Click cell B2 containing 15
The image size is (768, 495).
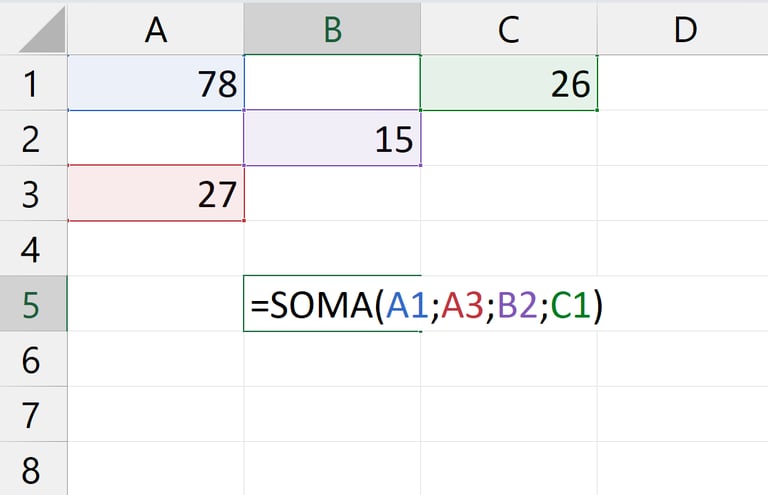coord(332,139)
